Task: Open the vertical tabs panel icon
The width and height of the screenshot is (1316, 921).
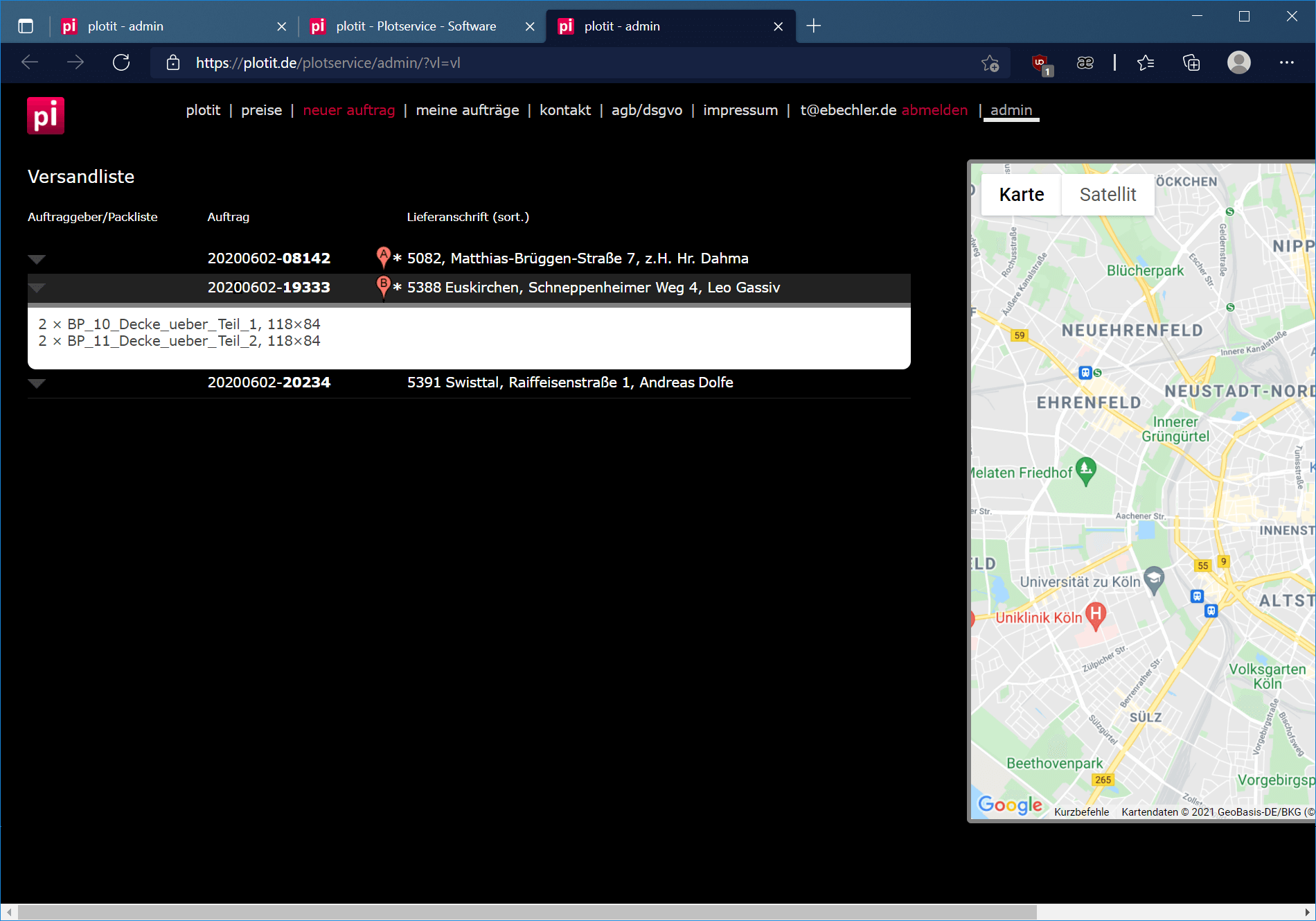Action: click(26, 26)
